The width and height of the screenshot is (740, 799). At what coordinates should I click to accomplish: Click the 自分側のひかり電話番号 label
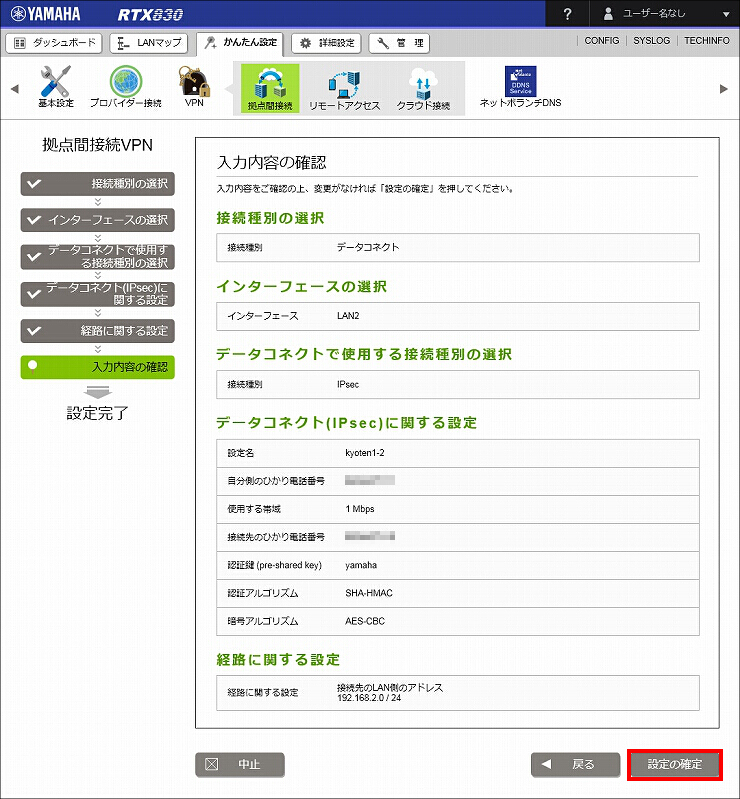(x=276, y=481)
